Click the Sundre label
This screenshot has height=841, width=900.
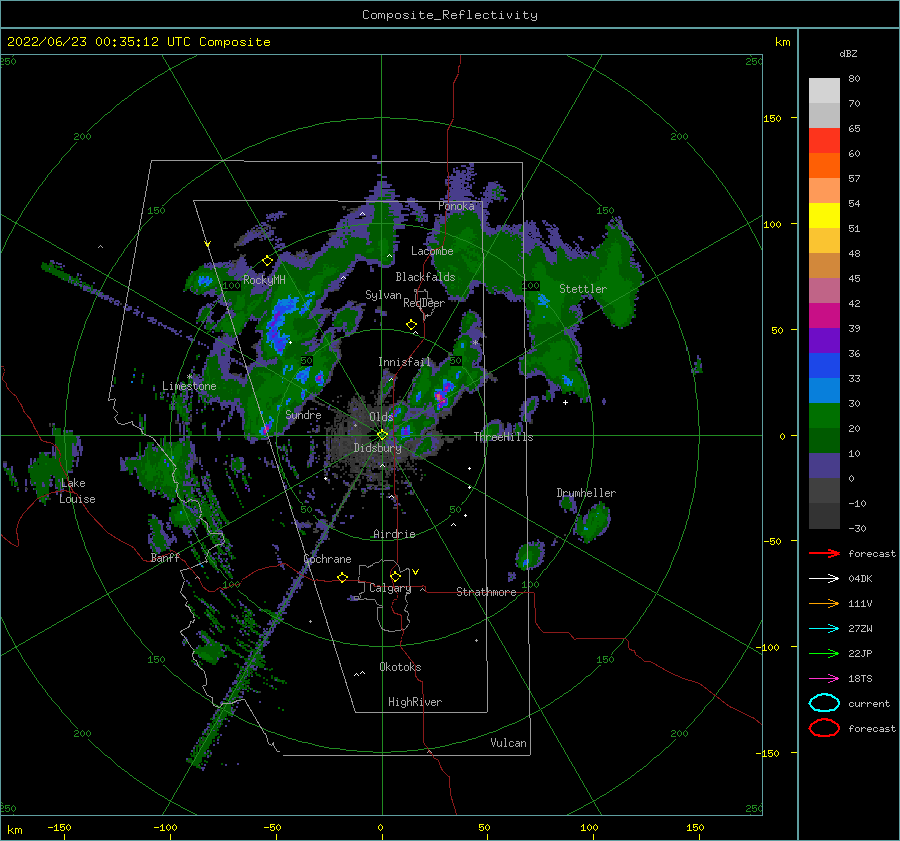[x=303, y=414]
